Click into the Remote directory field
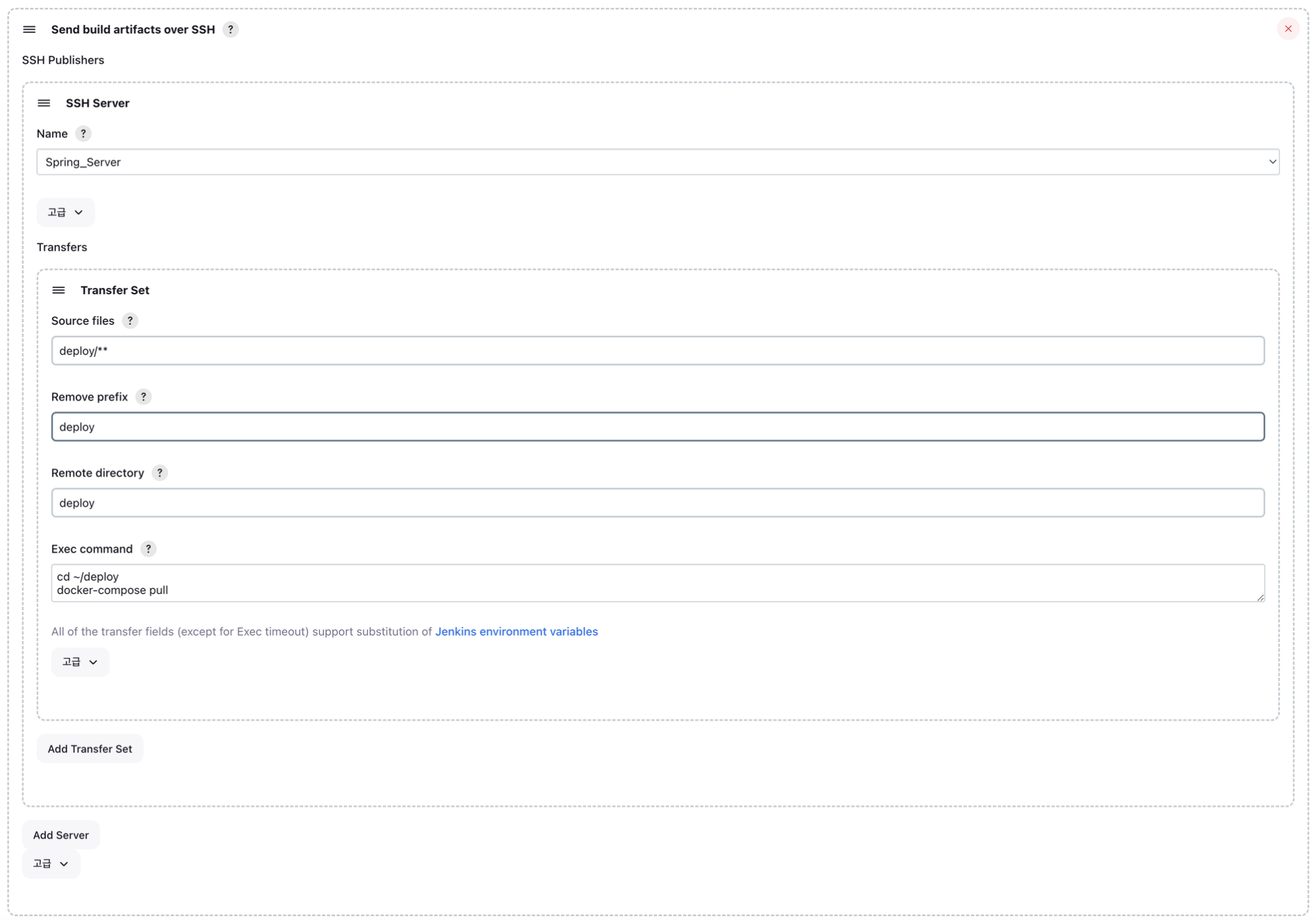 tap(657, 503)
